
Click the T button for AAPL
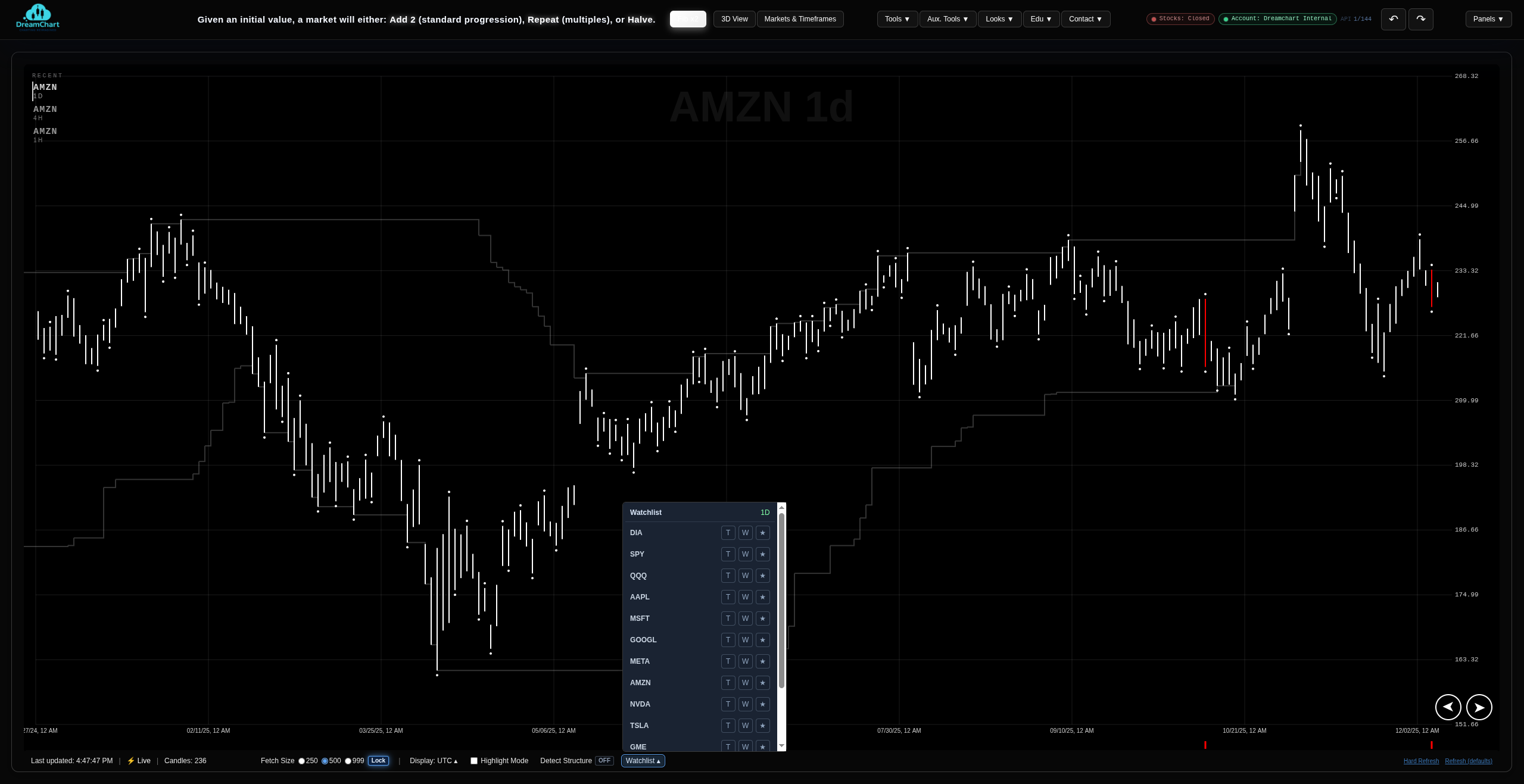pyautogui.click(x=728, y=597)
